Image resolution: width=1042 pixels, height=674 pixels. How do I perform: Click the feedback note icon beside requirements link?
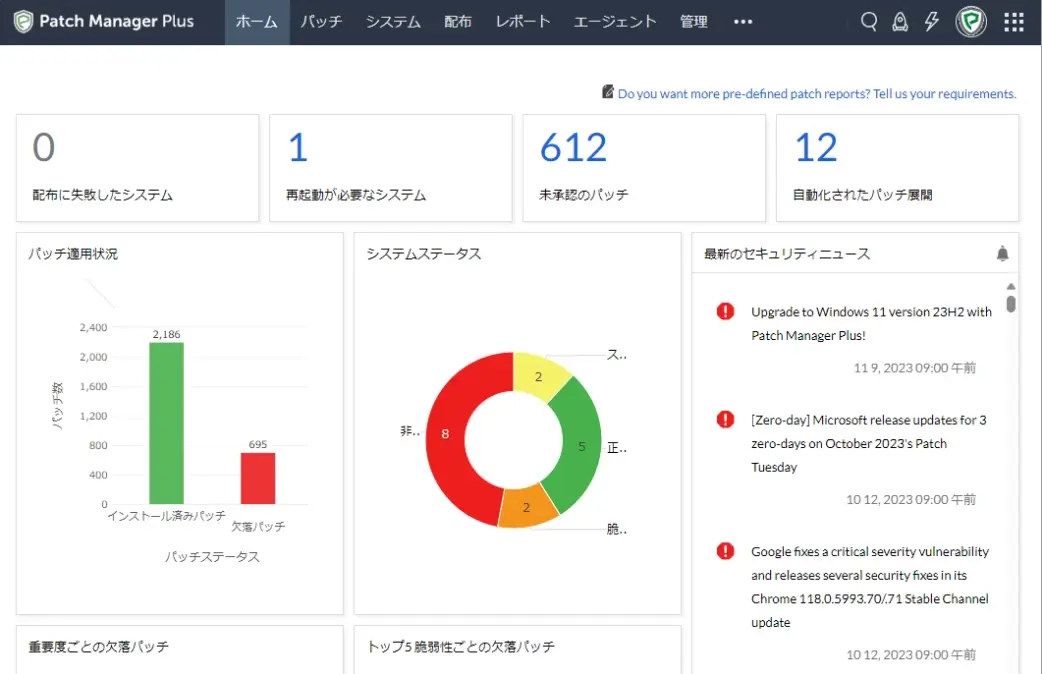(x=607, y=92)
